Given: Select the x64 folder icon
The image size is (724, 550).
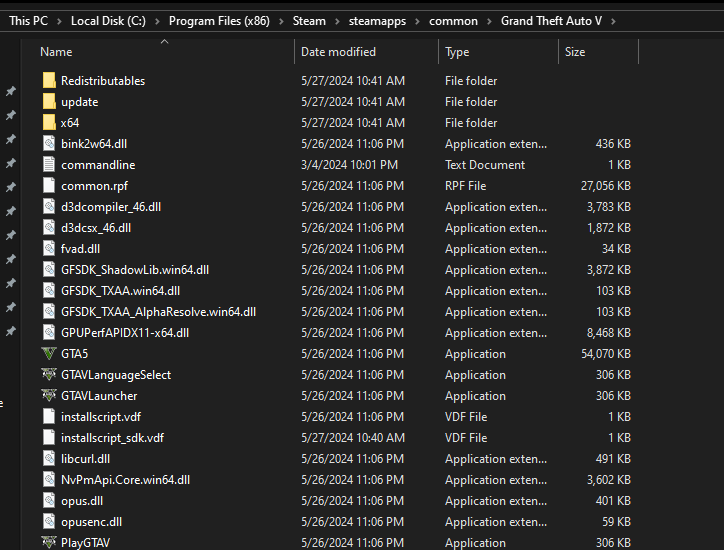Looking at the screenshot, I should (x=49, y=122).
